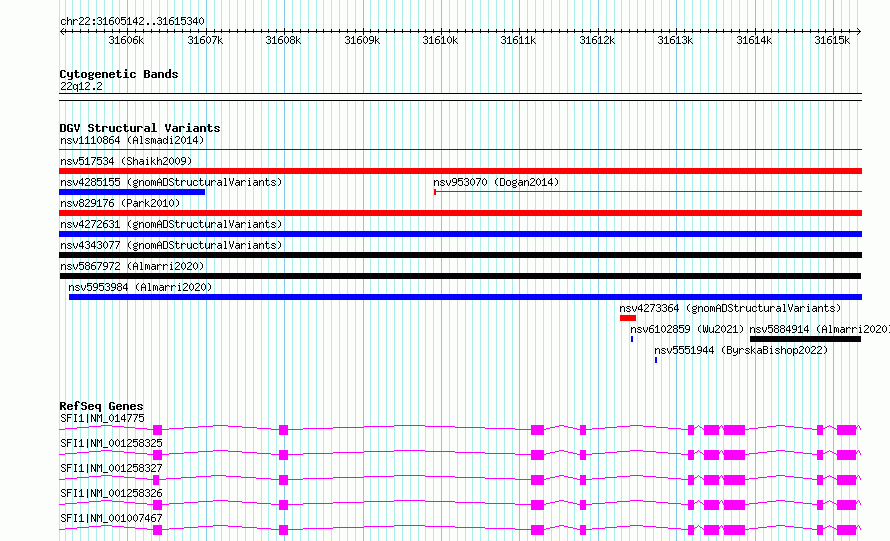Select variant label nsv4272631 (gnomADStructuralVariants)

[x=171, y=224]
